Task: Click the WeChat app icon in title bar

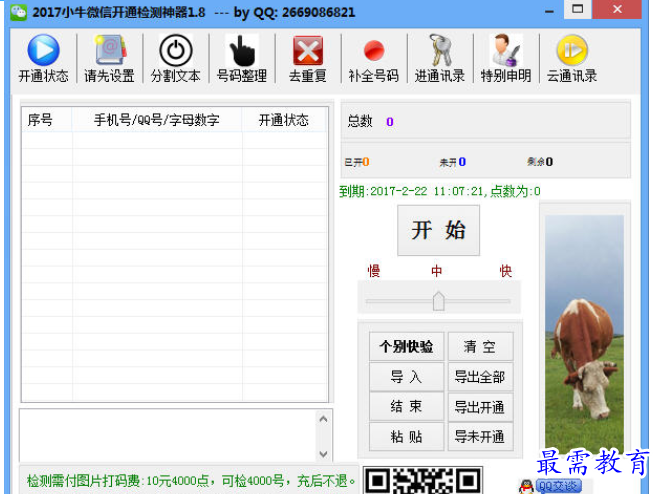Action: (x=18, y=12)
